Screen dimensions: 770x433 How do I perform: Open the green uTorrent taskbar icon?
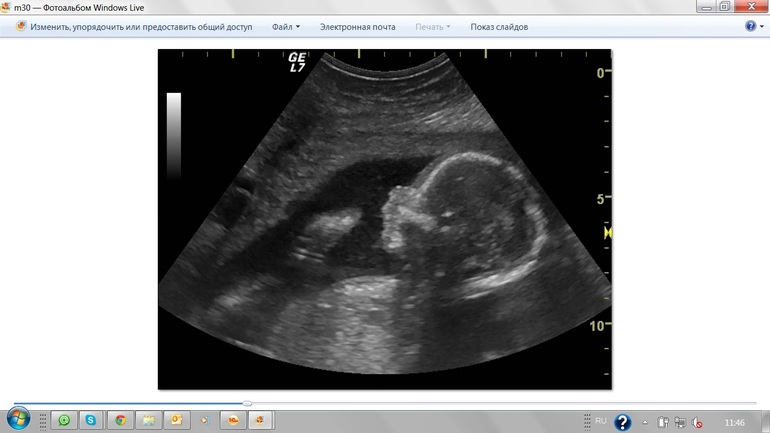[x=65, y=422]
